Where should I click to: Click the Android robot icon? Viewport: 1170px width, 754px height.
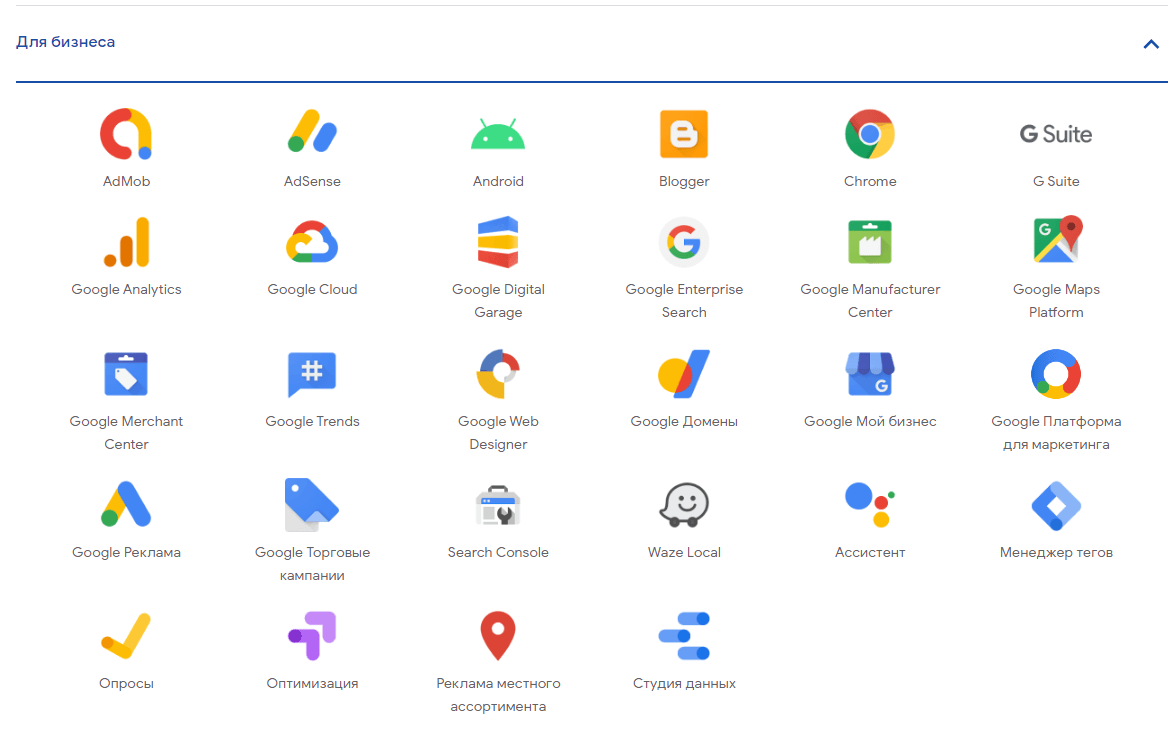(x=498, y=134)
